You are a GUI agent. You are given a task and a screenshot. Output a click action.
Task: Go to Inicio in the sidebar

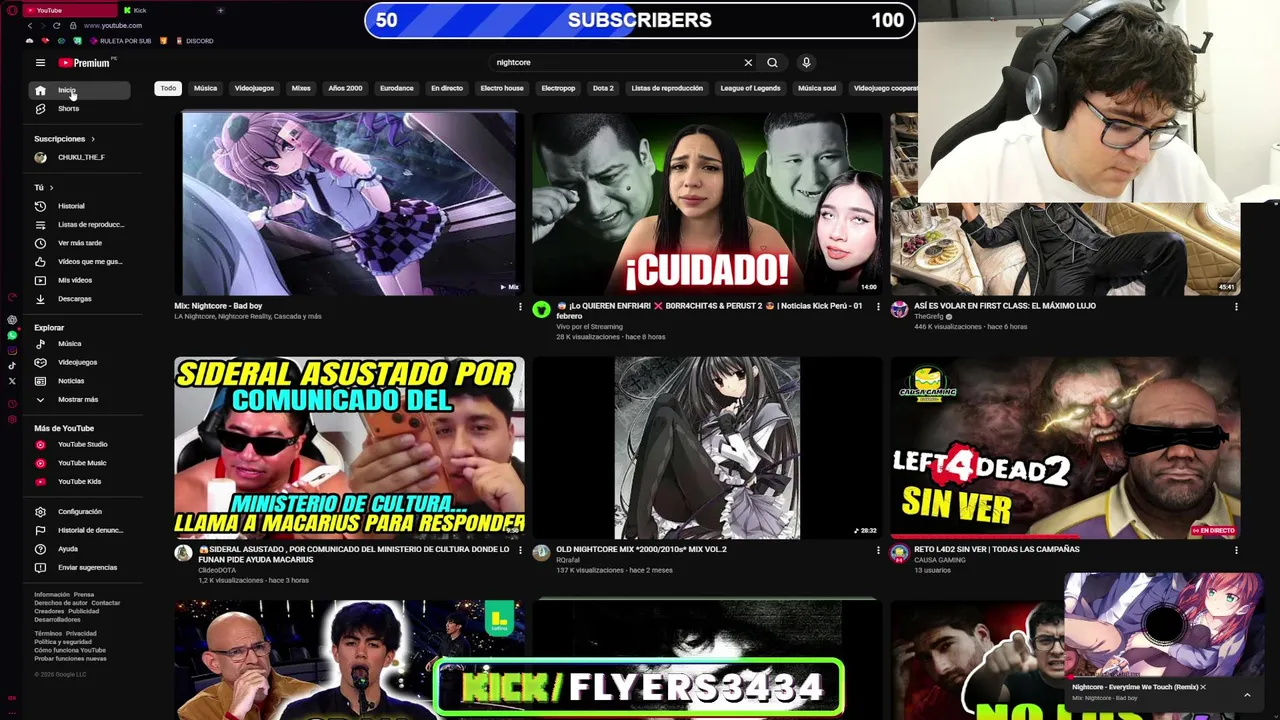(x=80, y=90)
